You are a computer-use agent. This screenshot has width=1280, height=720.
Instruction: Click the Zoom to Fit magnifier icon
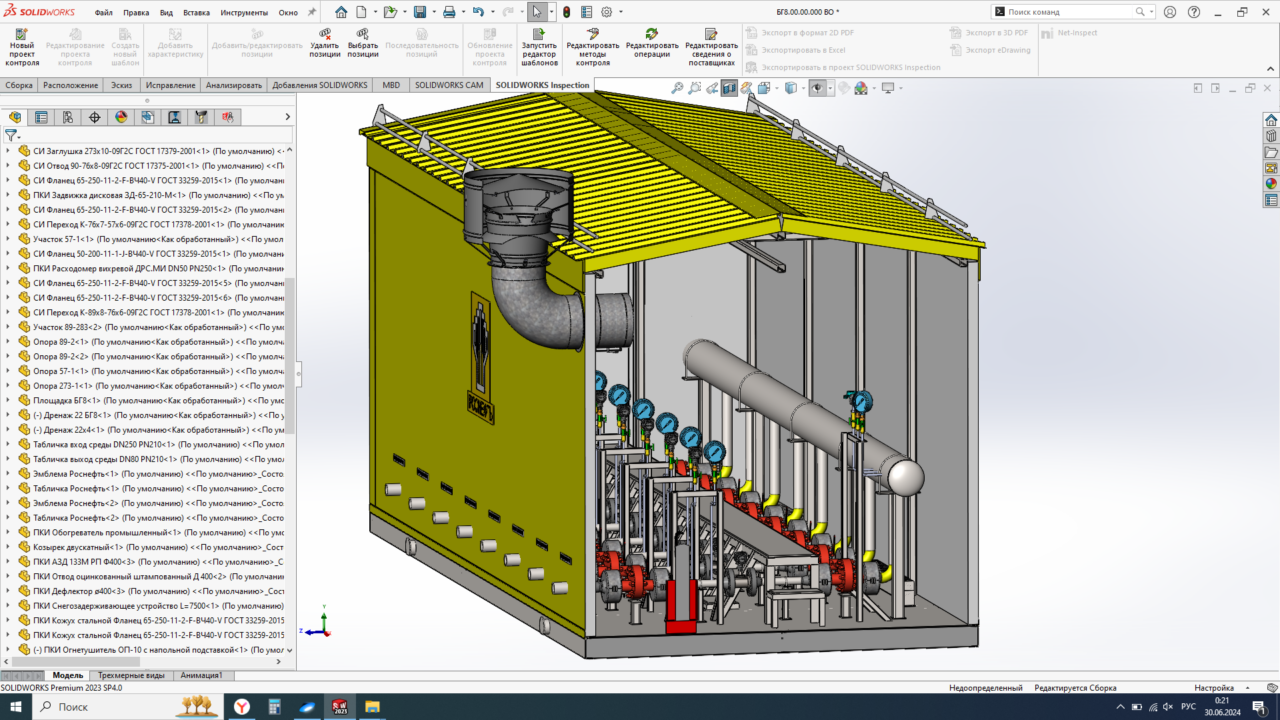pos(679,88)
